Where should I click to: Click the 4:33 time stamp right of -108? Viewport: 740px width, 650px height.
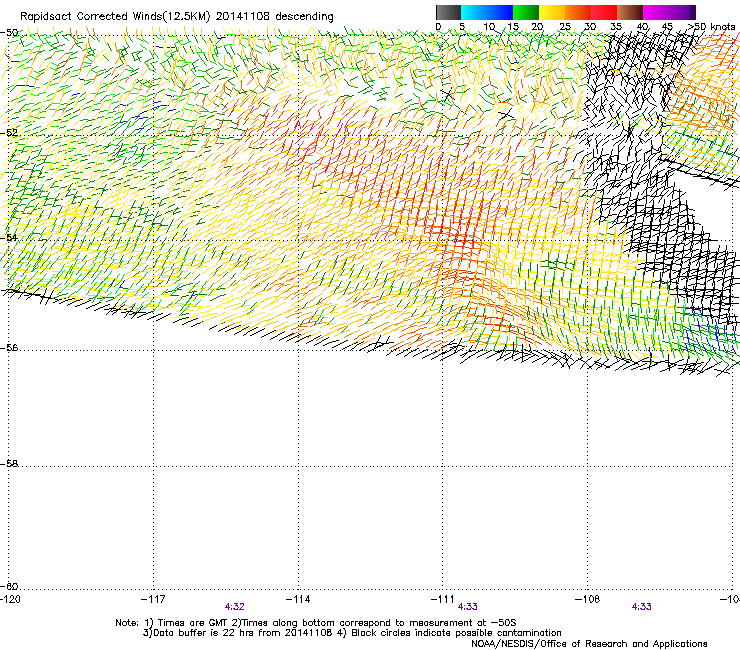(x=641, y=607)
